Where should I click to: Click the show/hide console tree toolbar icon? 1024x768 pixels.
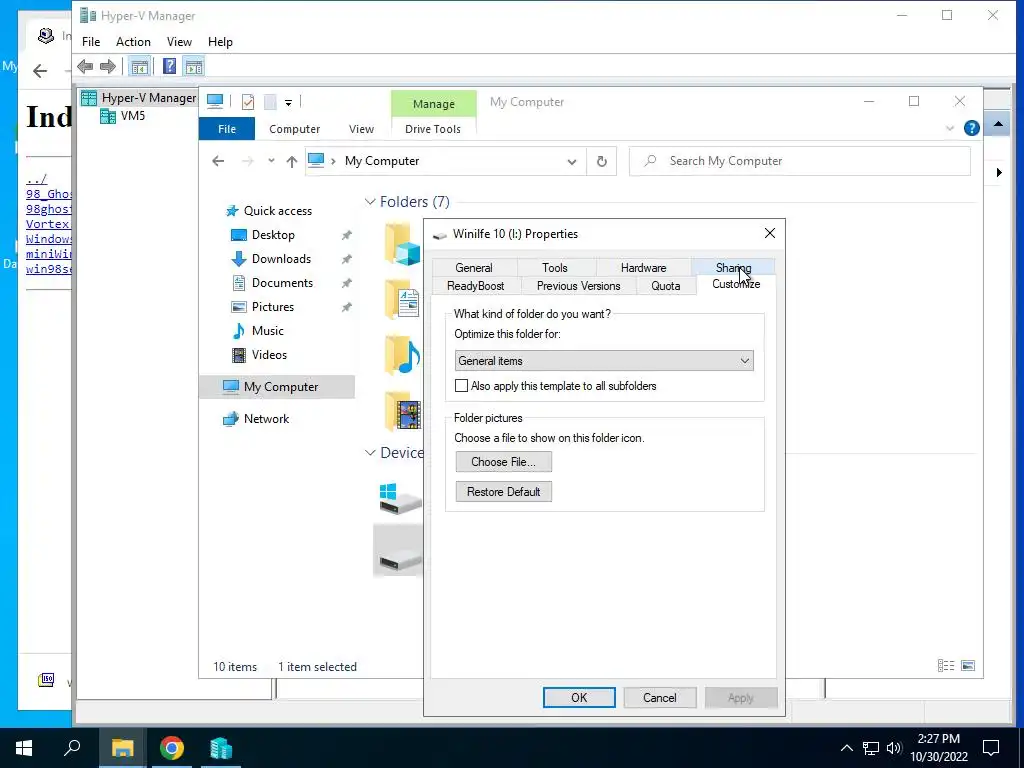coord(139,66)
